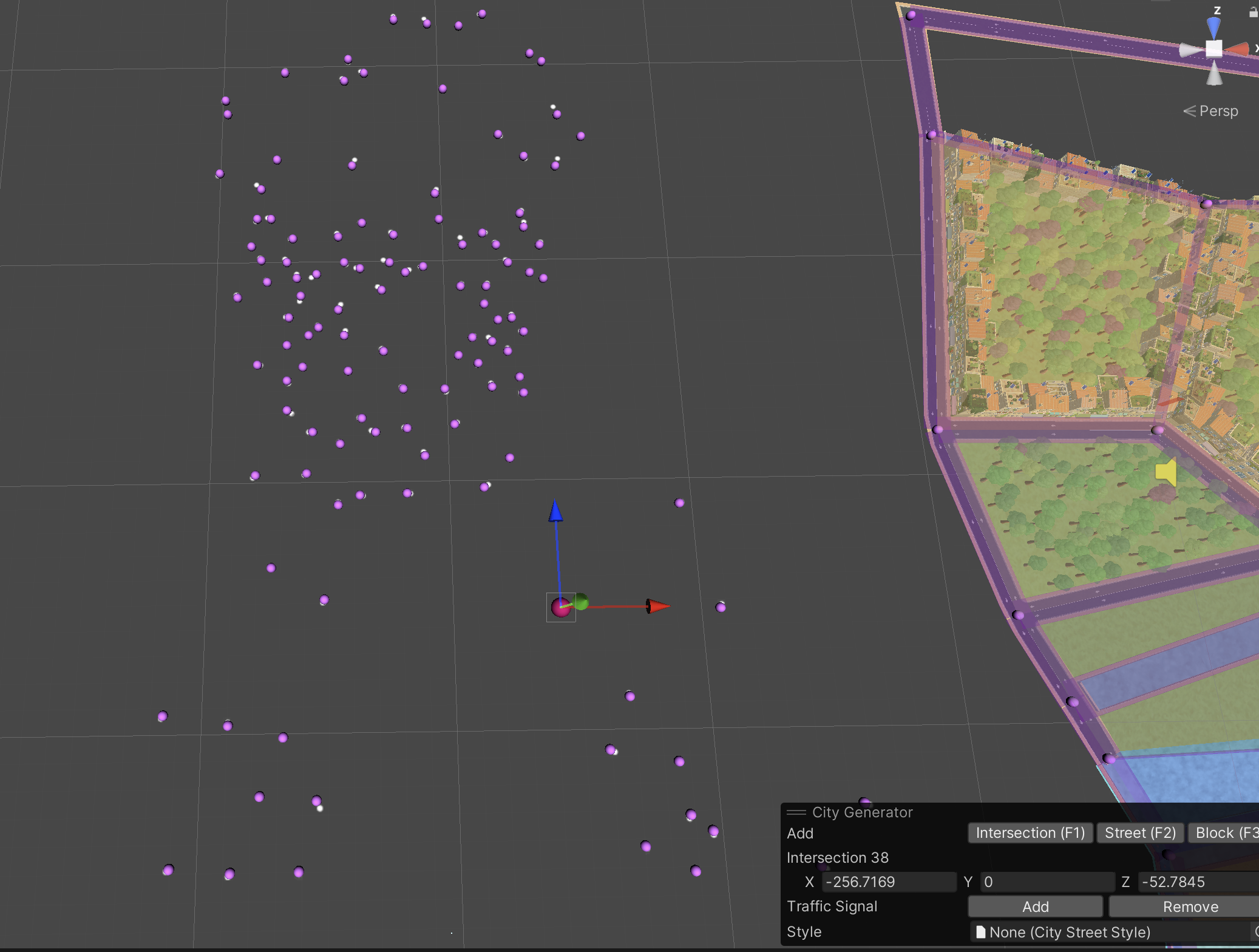Click the blue Z-axis move arrow handle
The image size is (1259, 952).
point(555,511)
